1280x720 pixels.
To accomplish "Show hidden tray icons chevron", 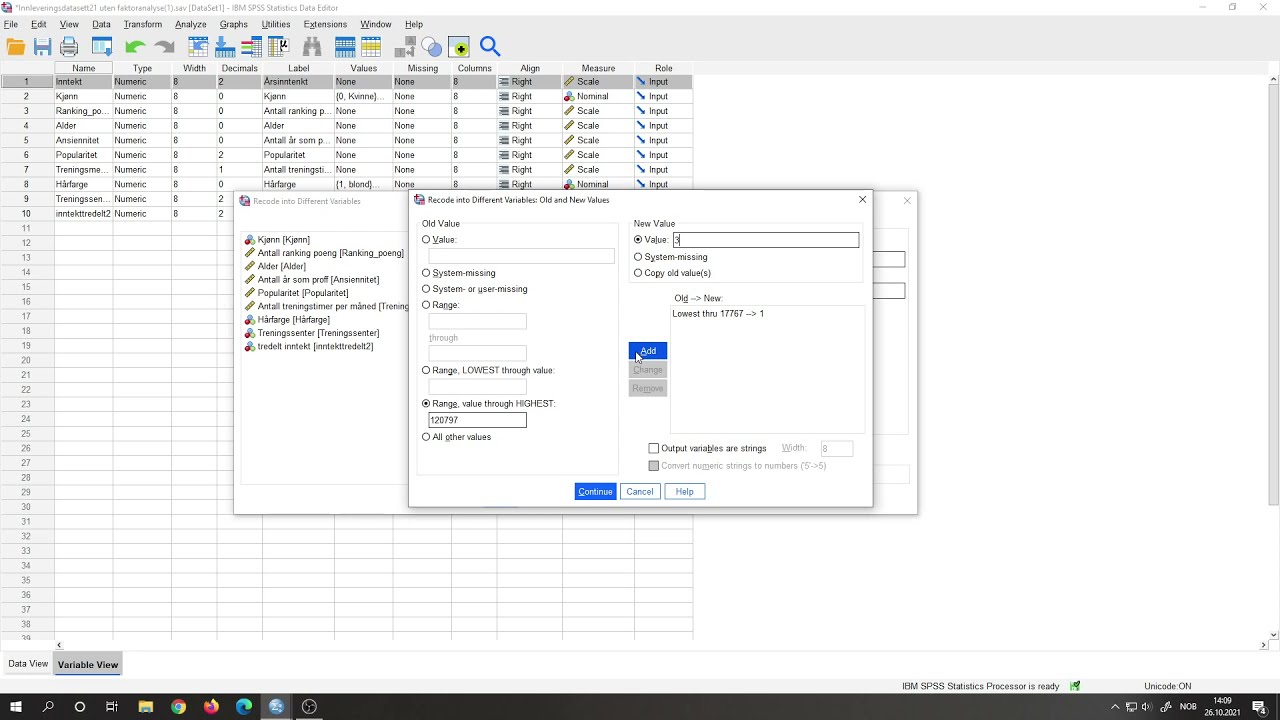I will [1115, 707].
